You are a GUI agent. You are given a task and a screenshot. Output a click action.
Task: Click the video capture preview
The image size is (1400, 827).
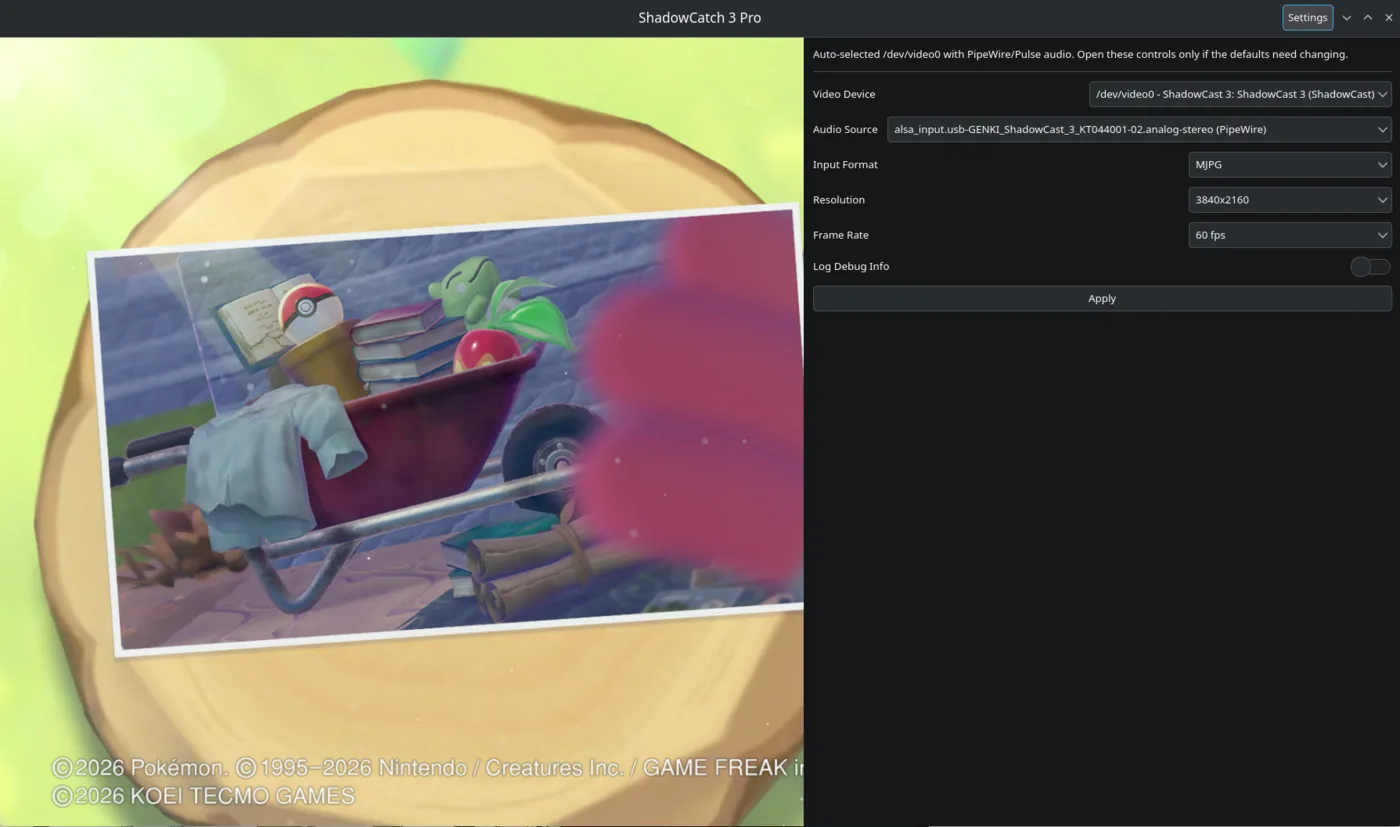click(x=402, y=431)
